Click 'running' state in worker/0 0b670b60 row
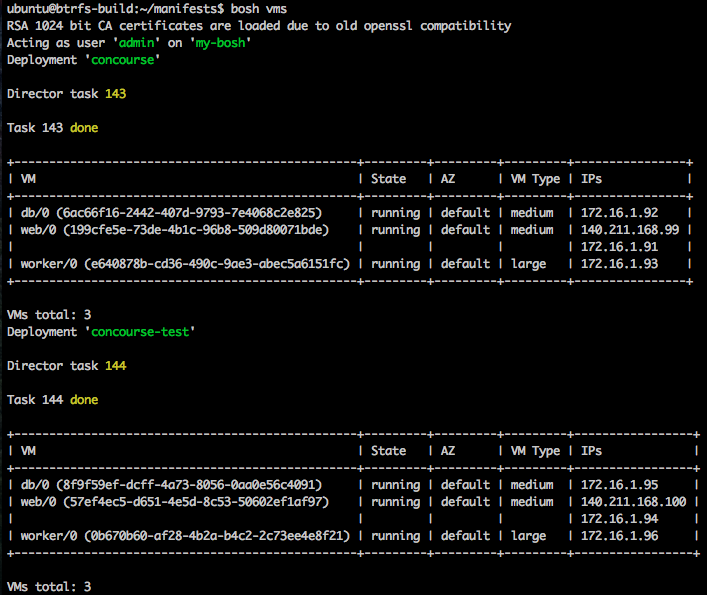 pyautogui.click(x=395, y=536)
